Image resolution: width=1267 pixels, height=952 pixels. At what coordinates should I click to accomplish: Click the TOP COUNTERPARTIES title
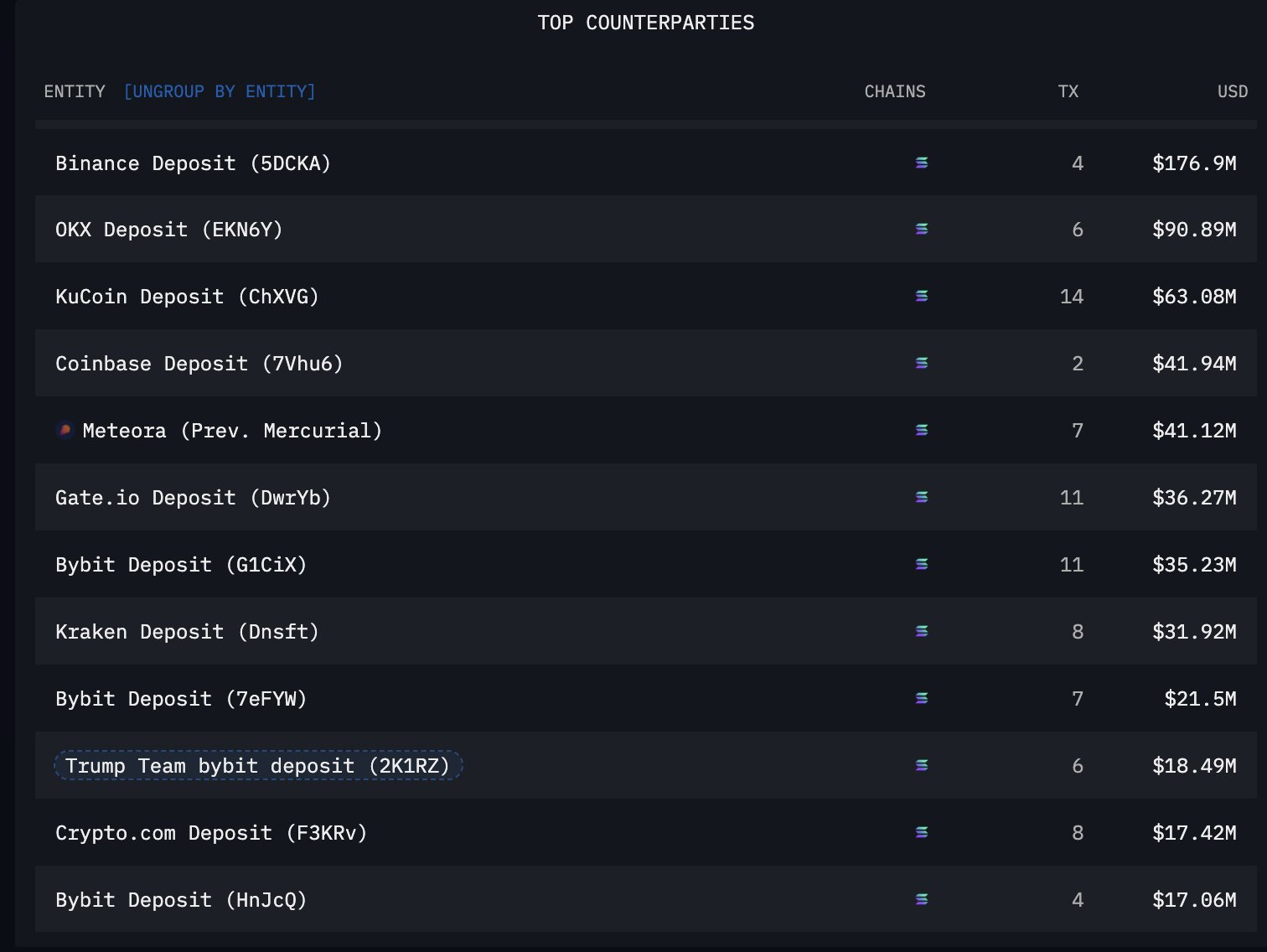(646, 23)
